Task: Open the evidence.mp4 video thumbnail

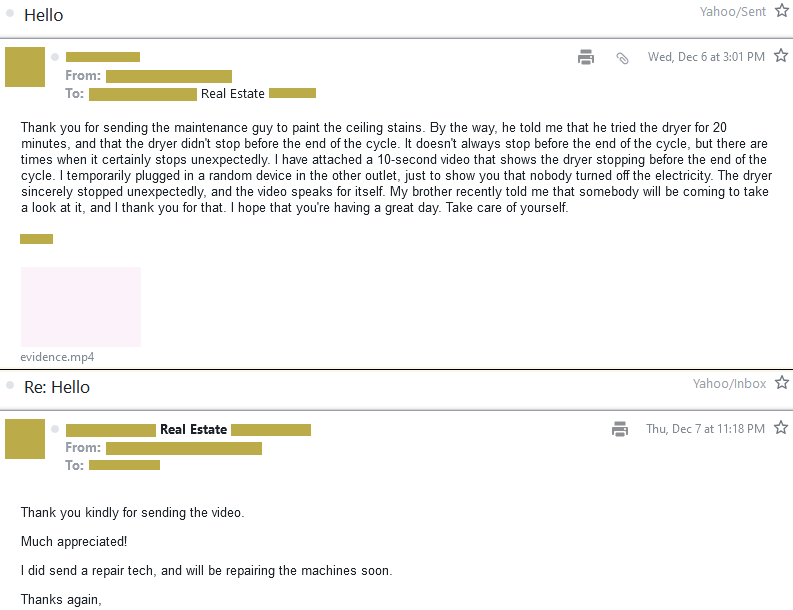Action: (81, 307)
